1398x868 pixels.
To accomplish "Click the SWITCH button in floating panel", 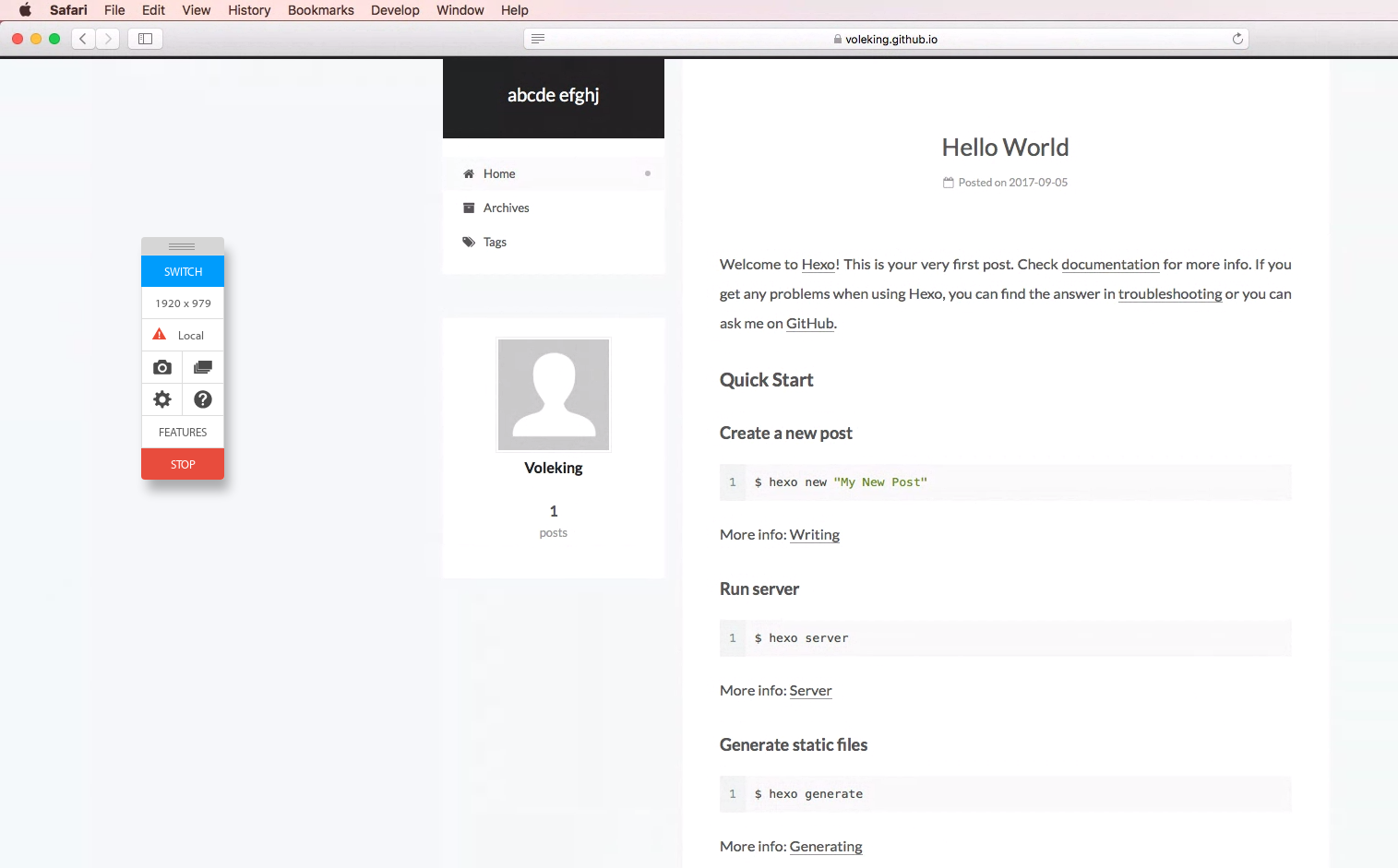I will (183, 271).
